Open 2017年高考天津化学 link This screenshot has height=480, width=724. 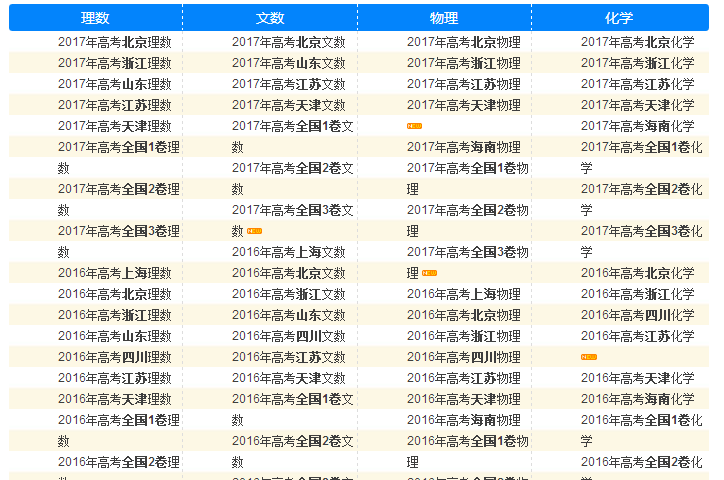click(x=637, y=105)
